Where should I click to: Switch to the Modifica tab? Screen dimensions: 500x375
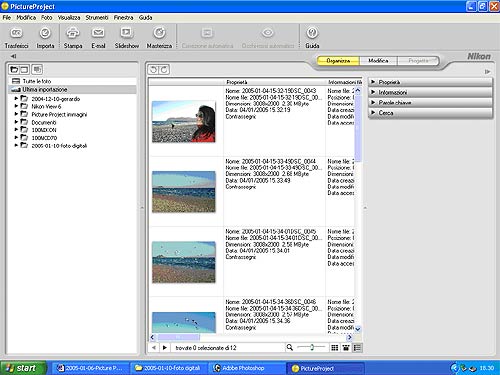click(x=378, y=61)
